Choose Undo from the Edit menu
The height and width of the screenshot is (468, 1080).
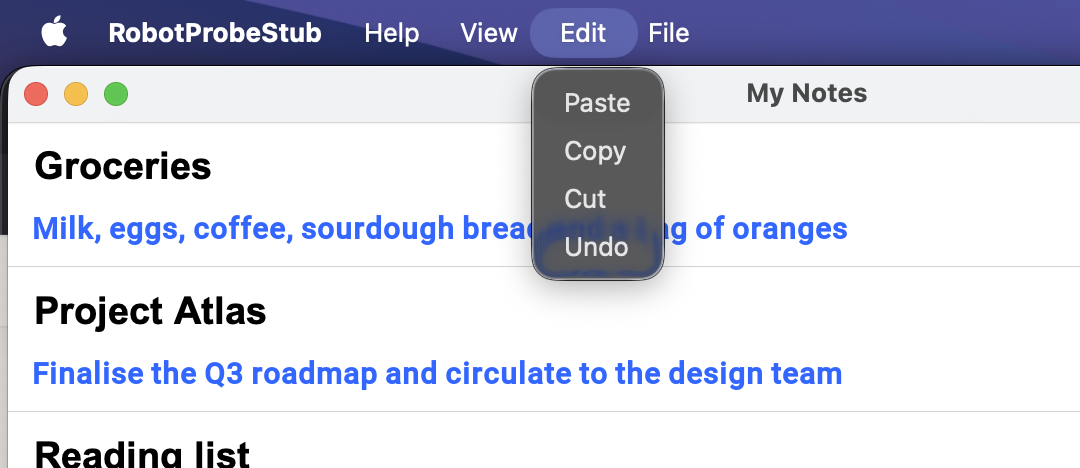pyautogui.click(x=597, y=247)
